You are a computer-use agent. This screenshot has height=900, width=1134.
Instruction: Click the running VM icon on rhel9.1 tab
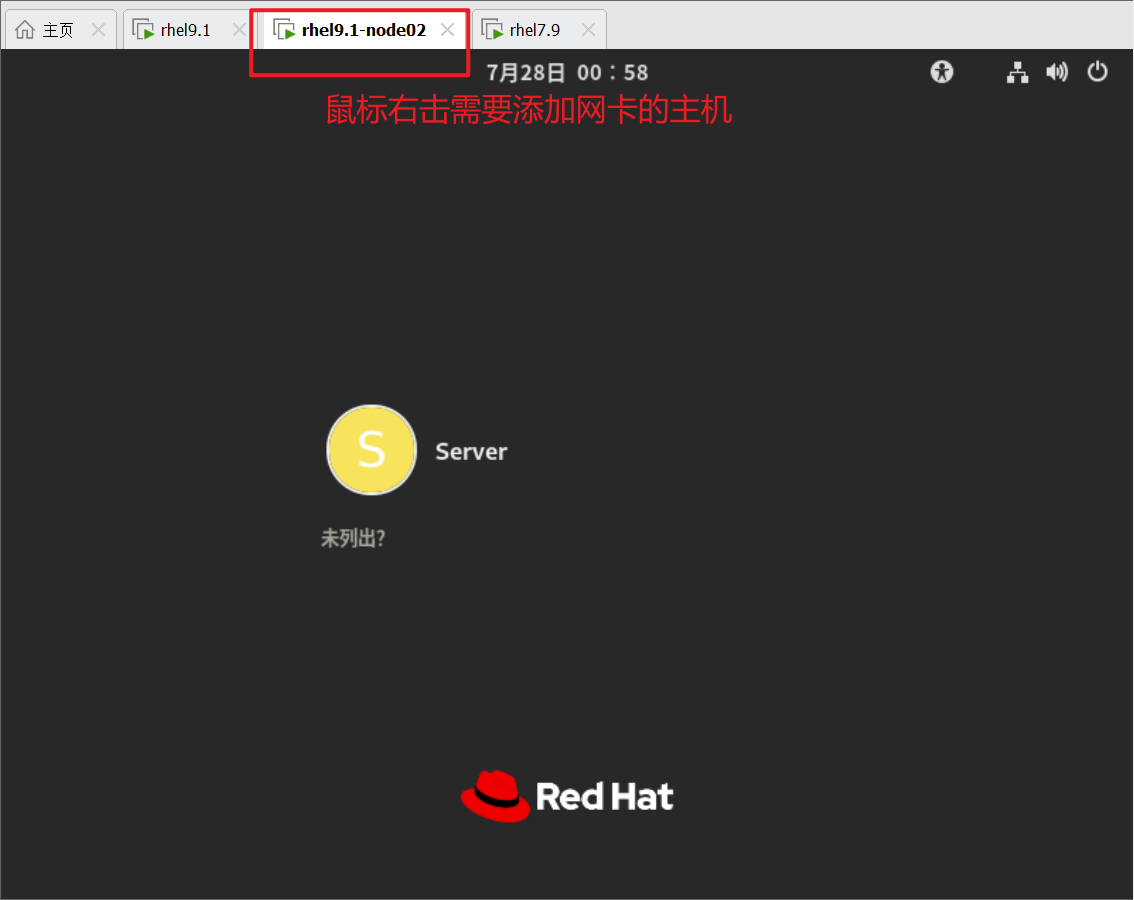click(143, 30)
